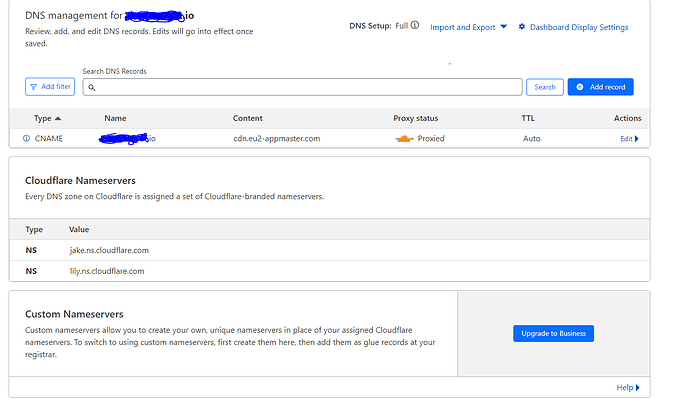This screenshot has height=410, width=690.
Task: Select the Auto TTL value
Action: click(x=532, y=139)
